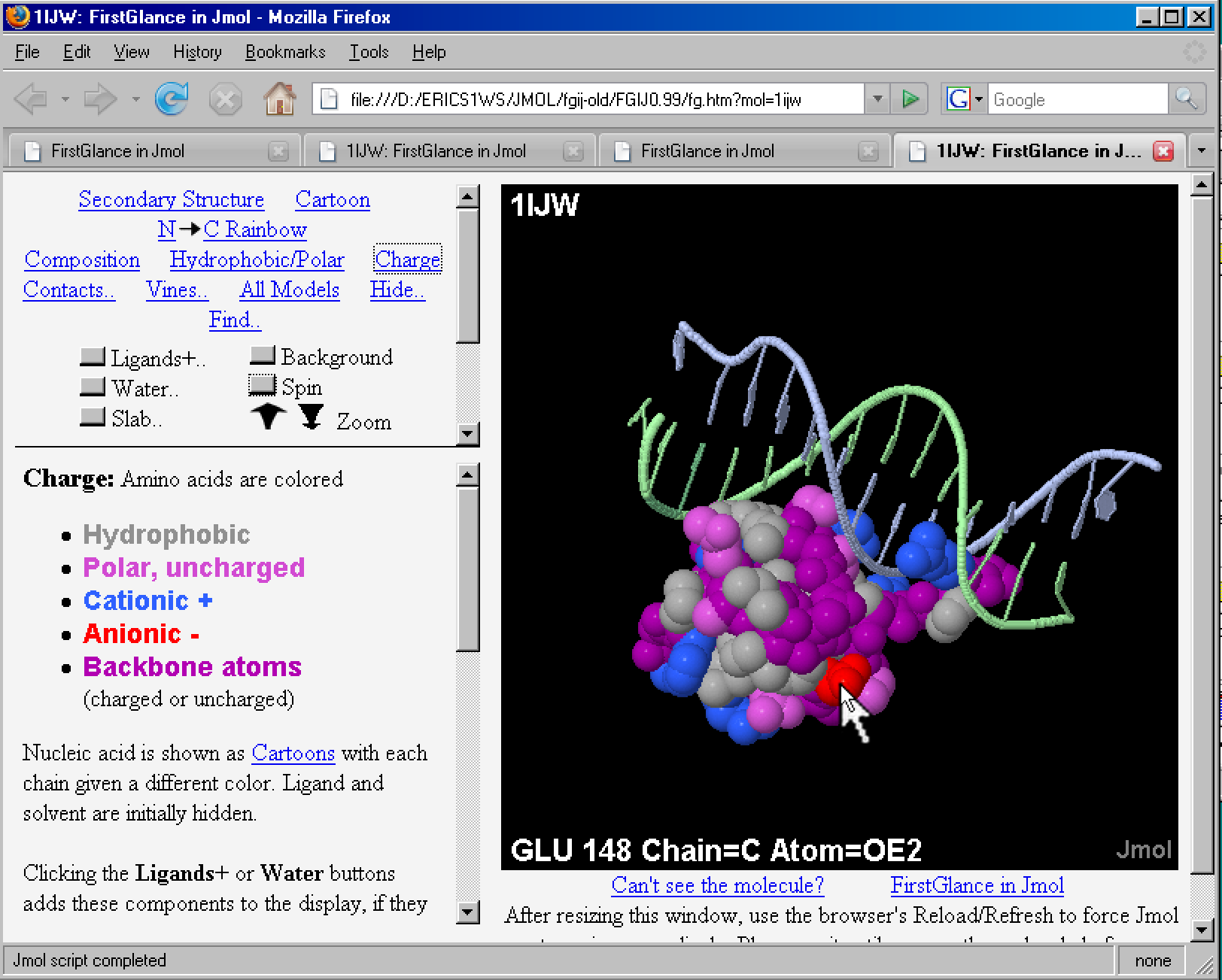Go to the Home page
The width and height of the screenshot is (1222, 980).
(279, 99)
